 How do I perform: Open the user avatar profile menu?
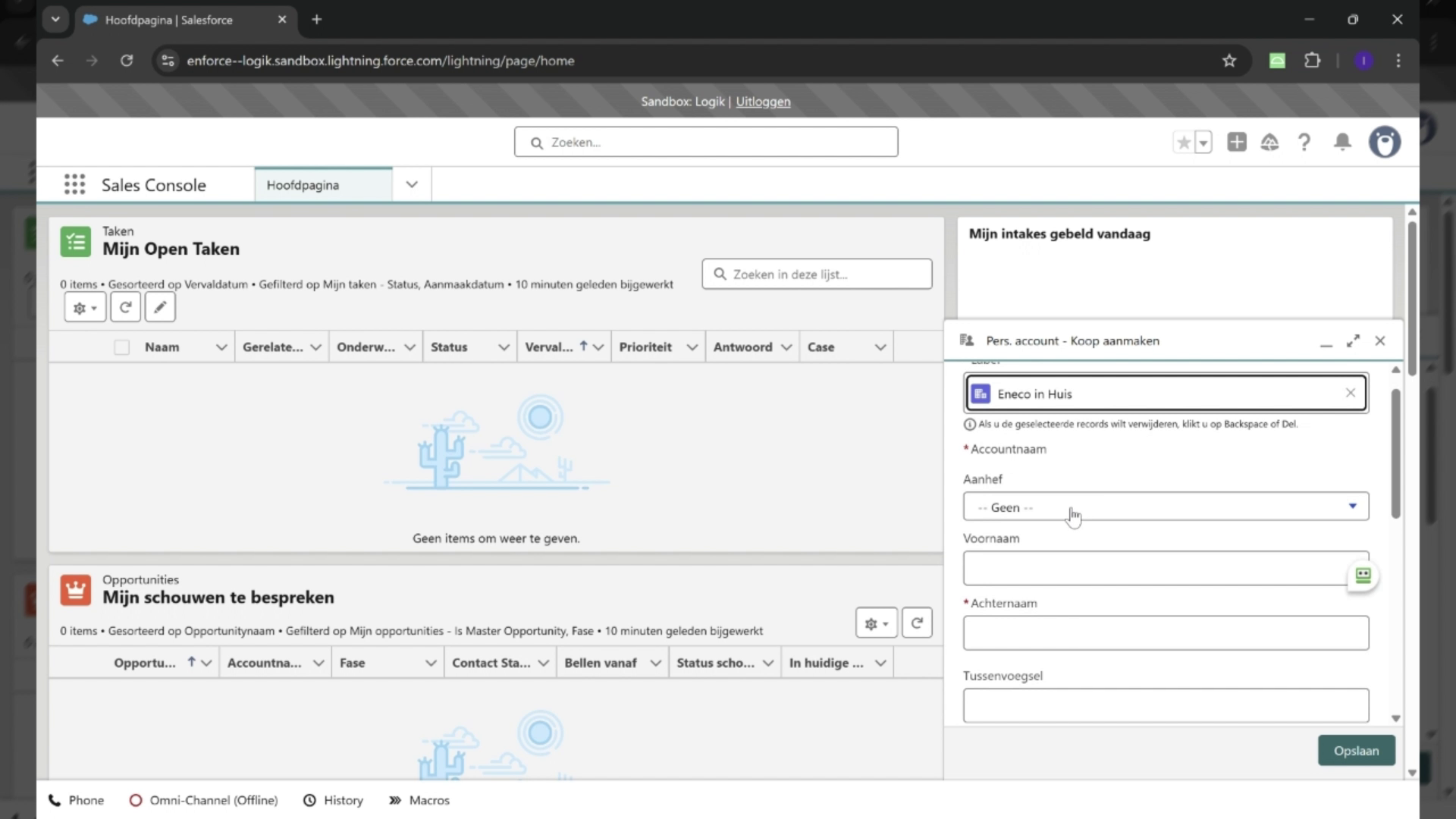[x=1385, y=142]
